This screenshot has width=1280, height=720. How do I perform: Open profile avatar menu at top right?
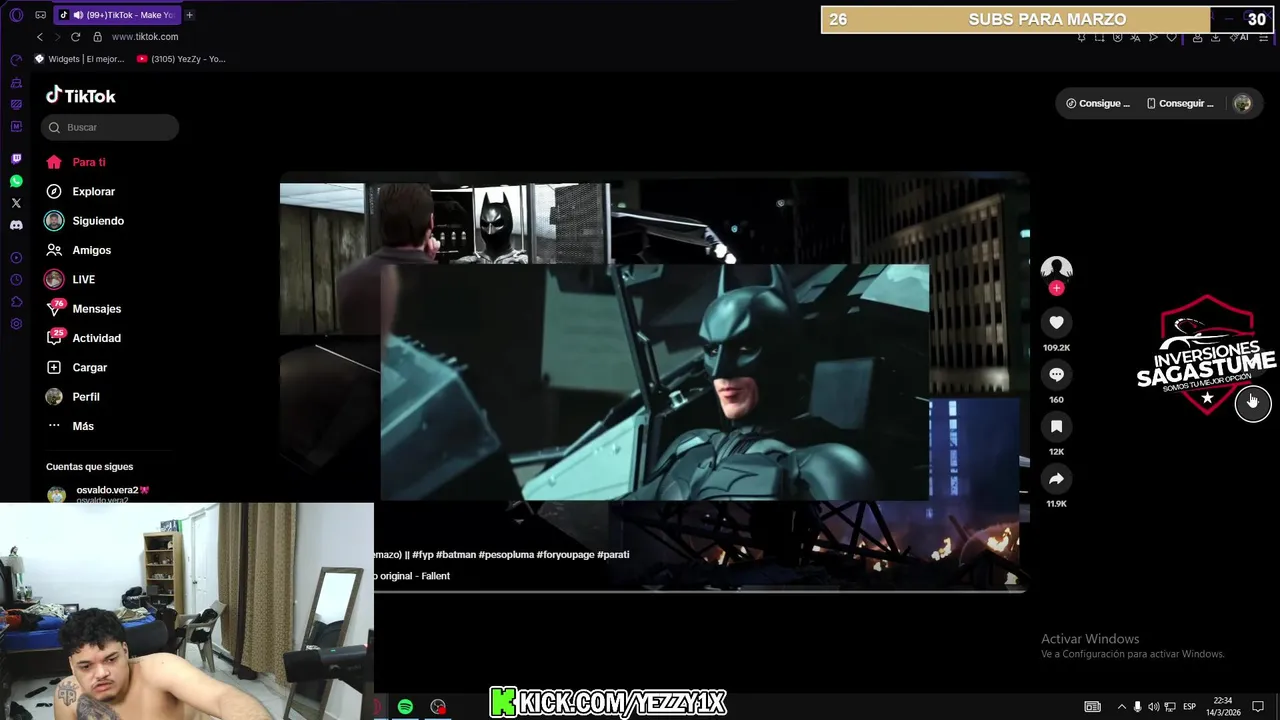[1242, 103]
